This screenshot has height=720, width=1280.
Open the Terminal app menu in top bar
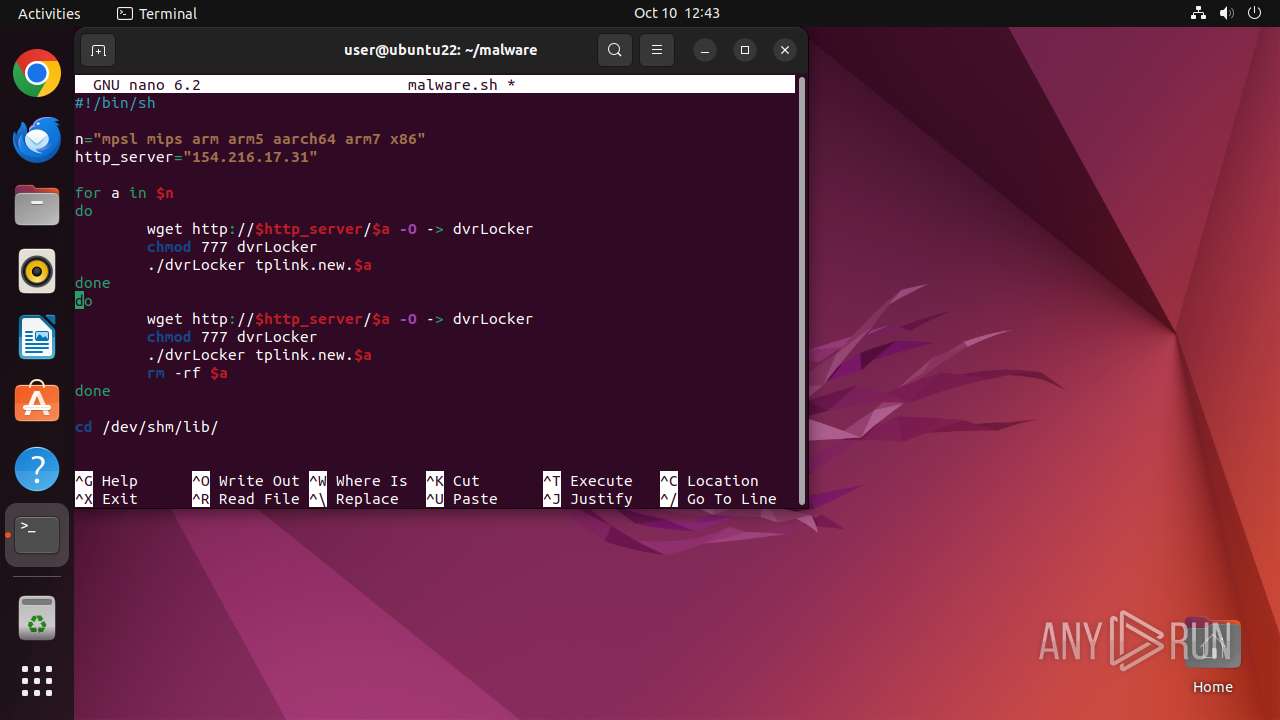coord(157,13)
